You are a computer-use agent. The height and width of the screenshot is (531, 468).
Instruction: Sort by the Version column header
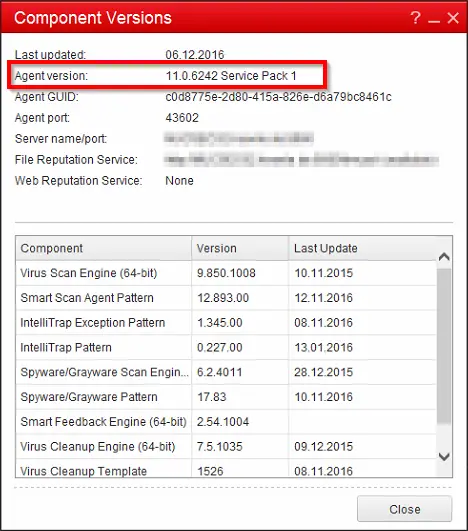pyautogui.click(x=240, y=248)
